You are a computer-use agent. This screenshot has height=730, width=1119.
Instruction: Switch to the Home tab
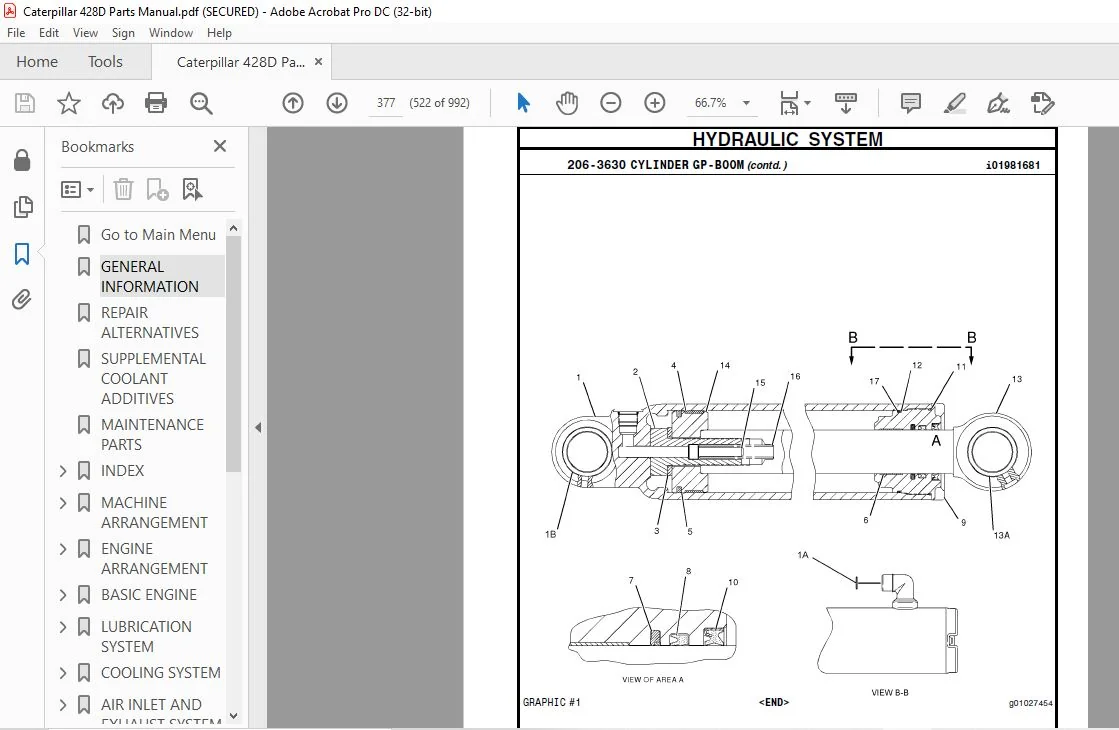tap(37, 62)
